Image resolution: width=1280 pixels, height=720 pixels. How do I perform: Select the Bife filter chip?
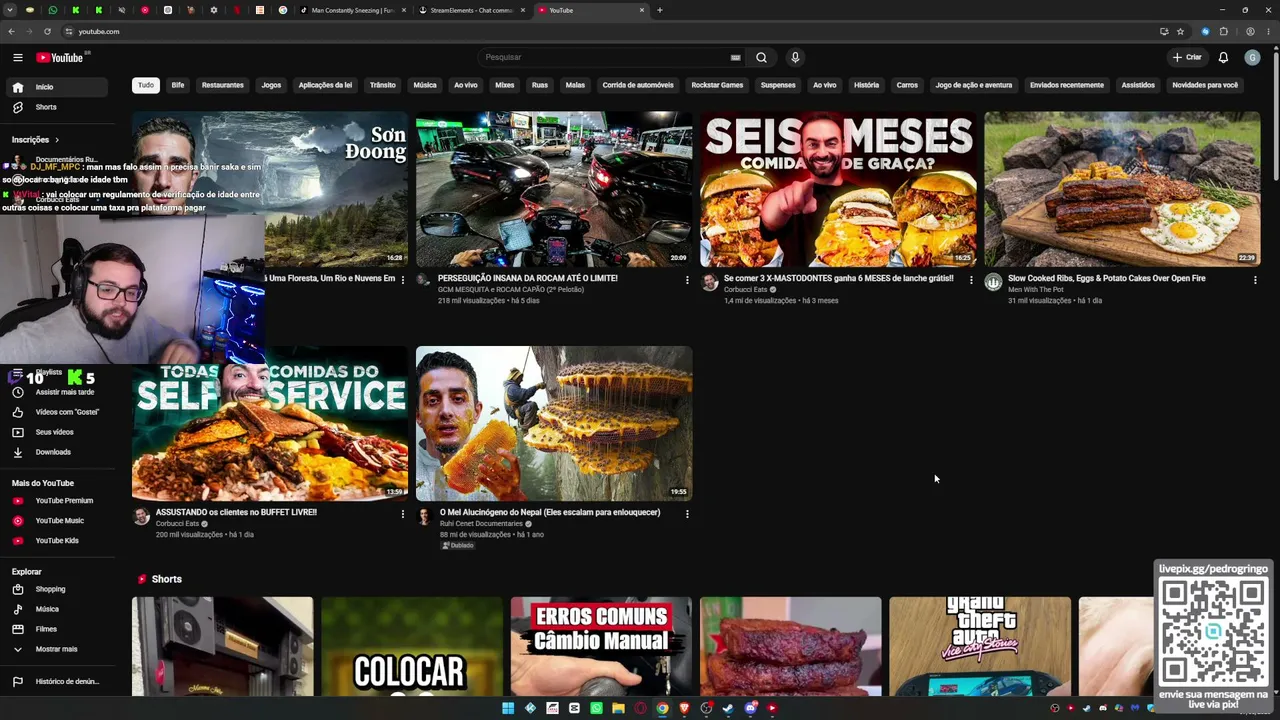[178, 85]
